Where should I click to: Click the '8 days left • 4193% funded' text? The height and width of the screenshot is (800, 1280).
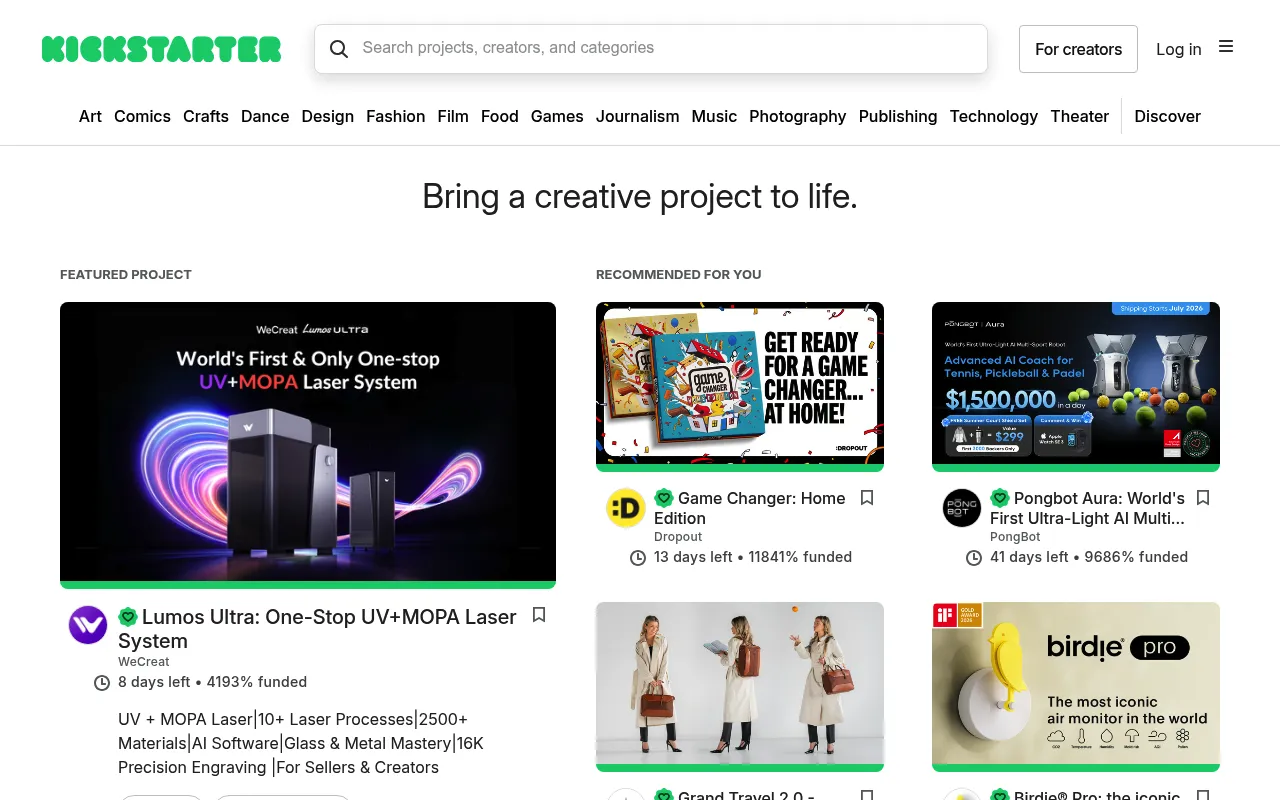click(212, 682)
